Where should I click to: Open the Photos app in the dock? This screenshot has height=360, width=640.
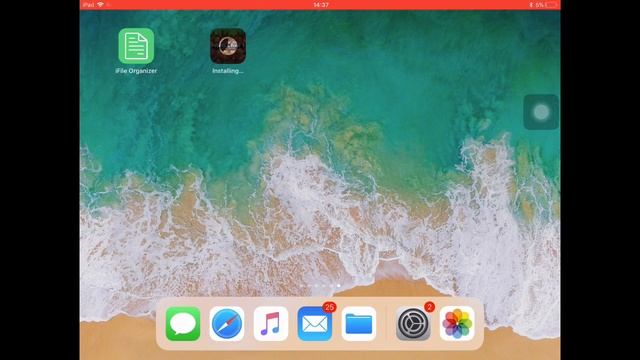click(x=457, y=324)
